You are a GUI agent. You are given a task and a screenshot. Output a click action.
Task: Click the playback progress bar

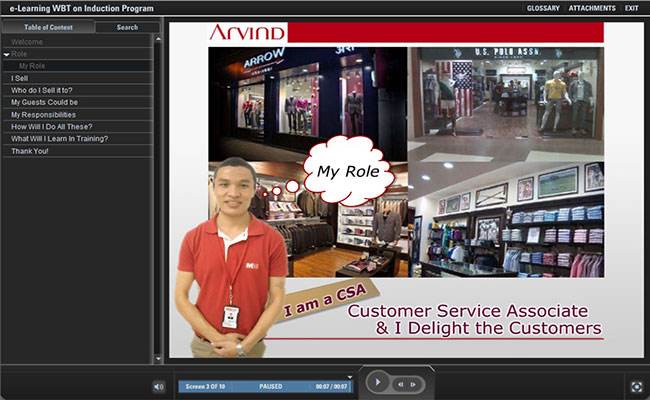tap(265, 386)
